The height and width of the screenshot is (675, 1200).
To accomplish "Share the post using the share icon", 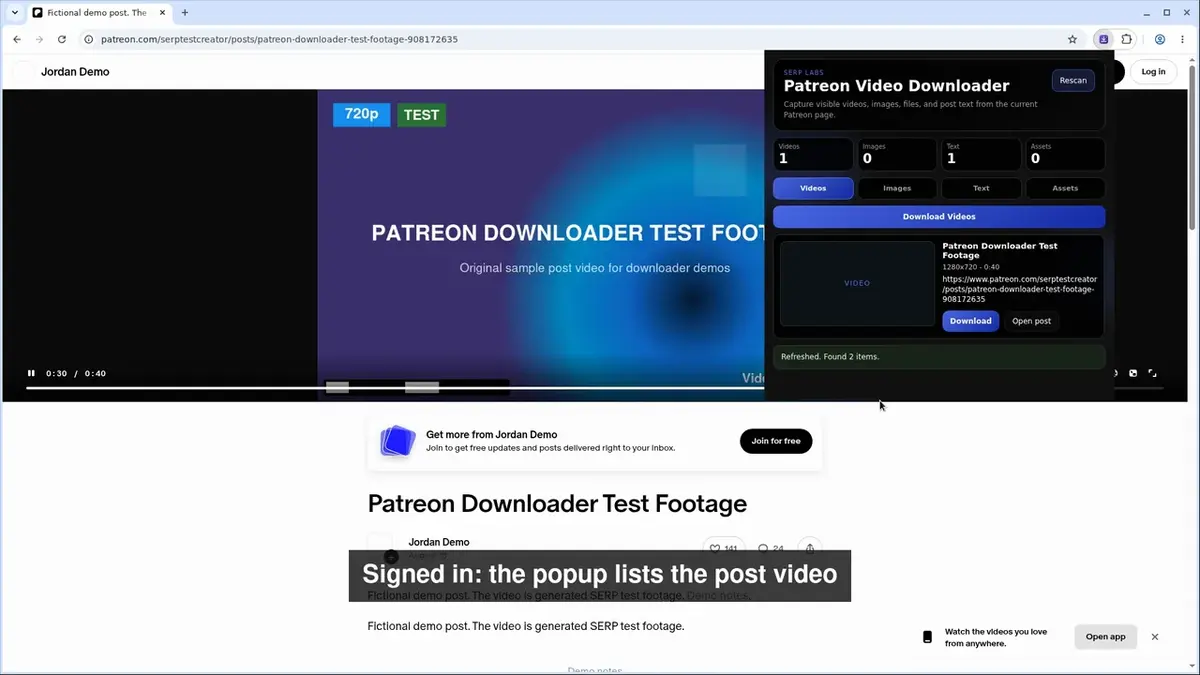I will click(x=809, y=547).
